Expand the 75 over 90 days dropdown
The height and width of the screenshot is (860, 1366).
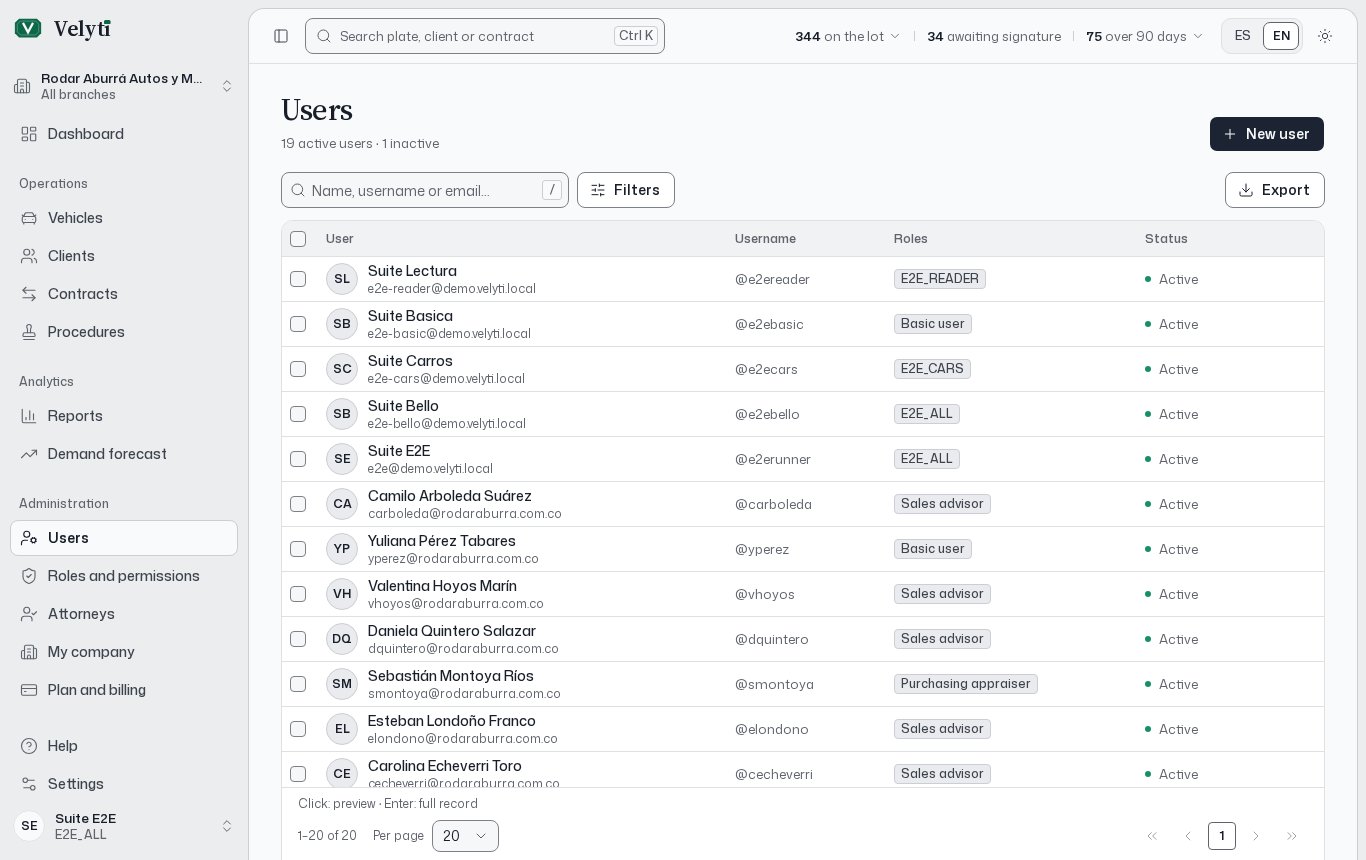[x=1145, y=36]
